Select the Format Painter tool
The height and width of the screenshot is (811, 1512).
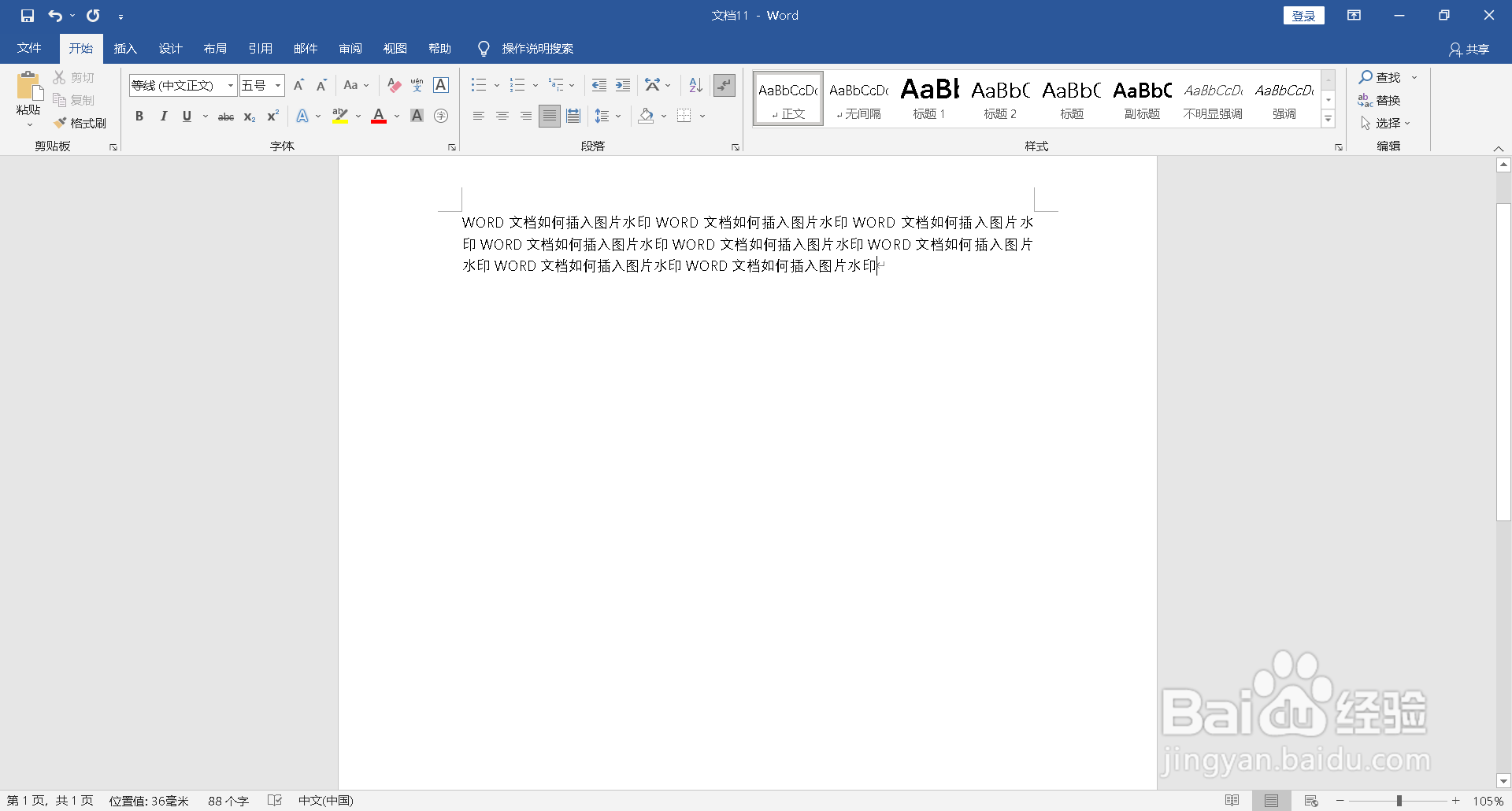80,123
